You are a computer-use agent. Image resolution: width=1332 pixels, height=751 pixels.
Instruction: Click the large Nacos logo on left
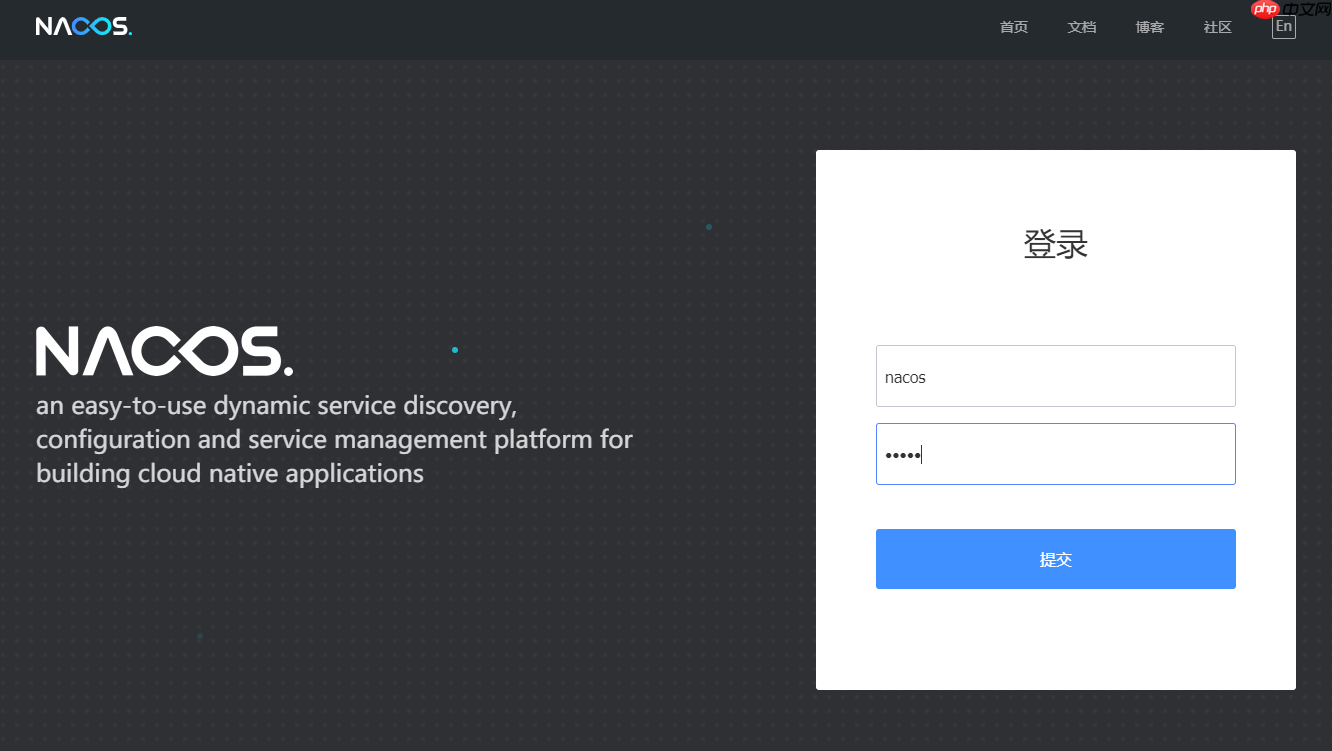click(165, 351)
